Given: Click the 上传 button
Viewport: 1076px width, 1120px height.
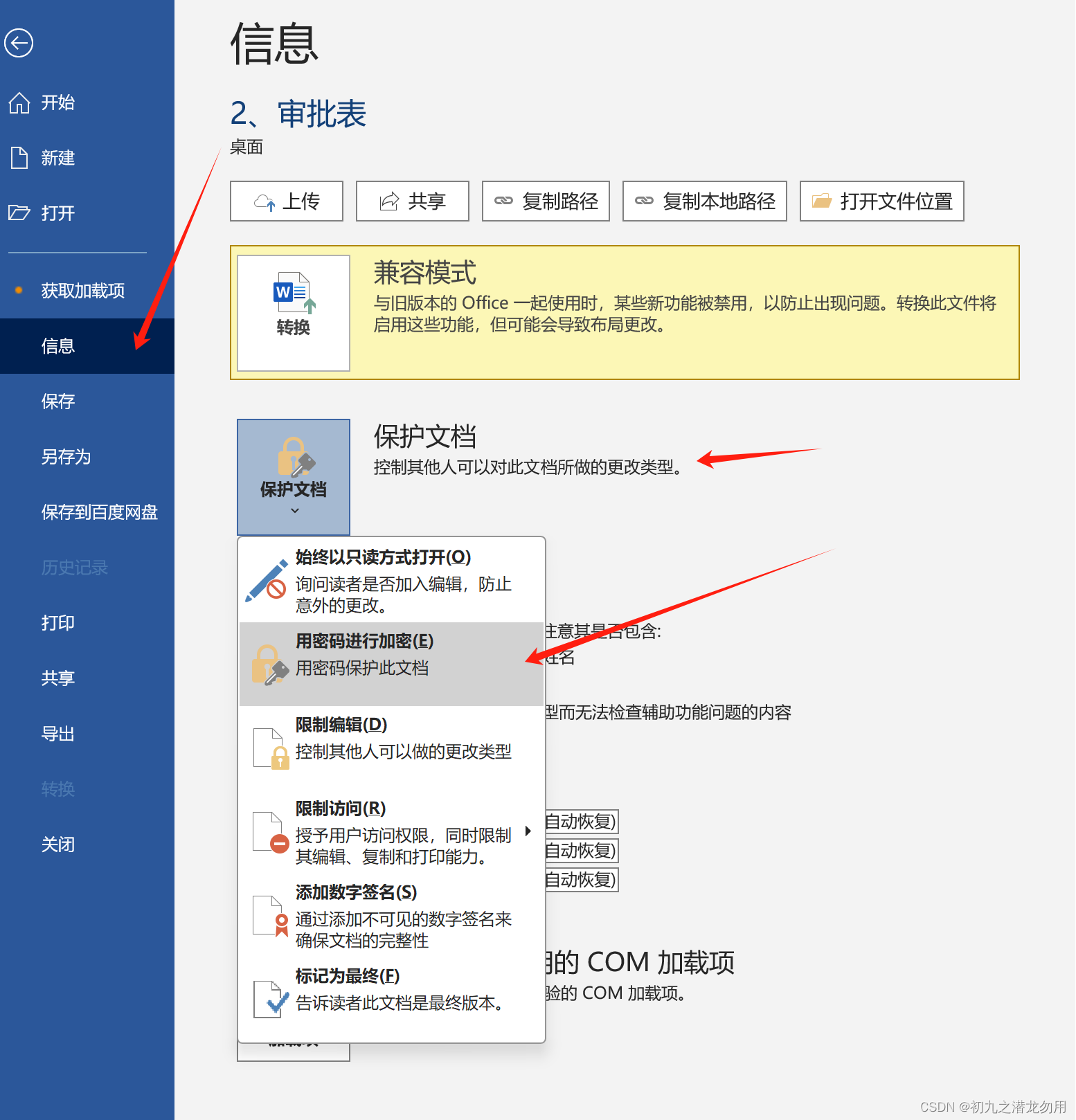Looking at the screenshot, I should pyautogui.click(x=287, y=201).
